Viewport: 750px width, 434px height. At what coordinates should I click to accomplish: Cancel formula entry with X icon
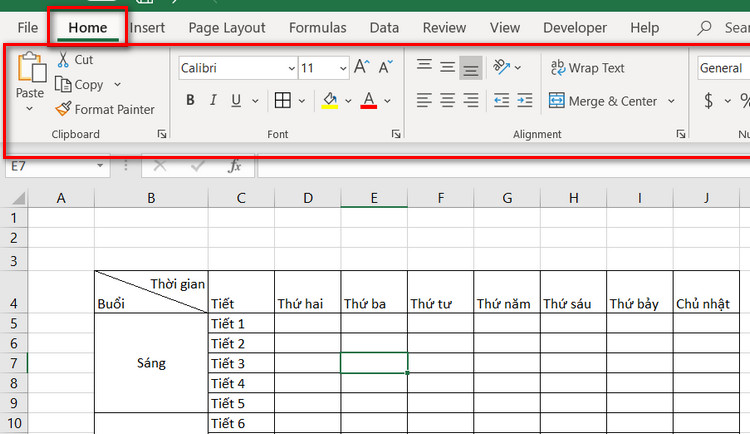coord(160,166)
